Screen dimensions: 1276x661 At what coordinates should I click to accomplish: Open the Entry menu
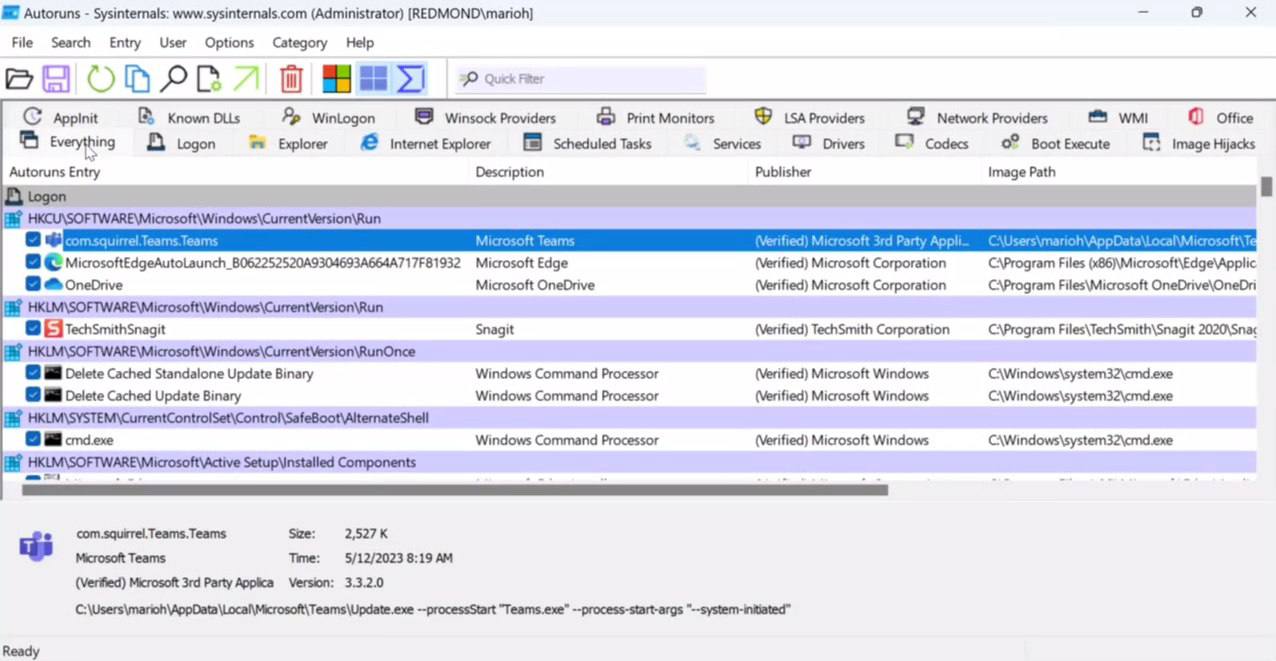[125, 42]
